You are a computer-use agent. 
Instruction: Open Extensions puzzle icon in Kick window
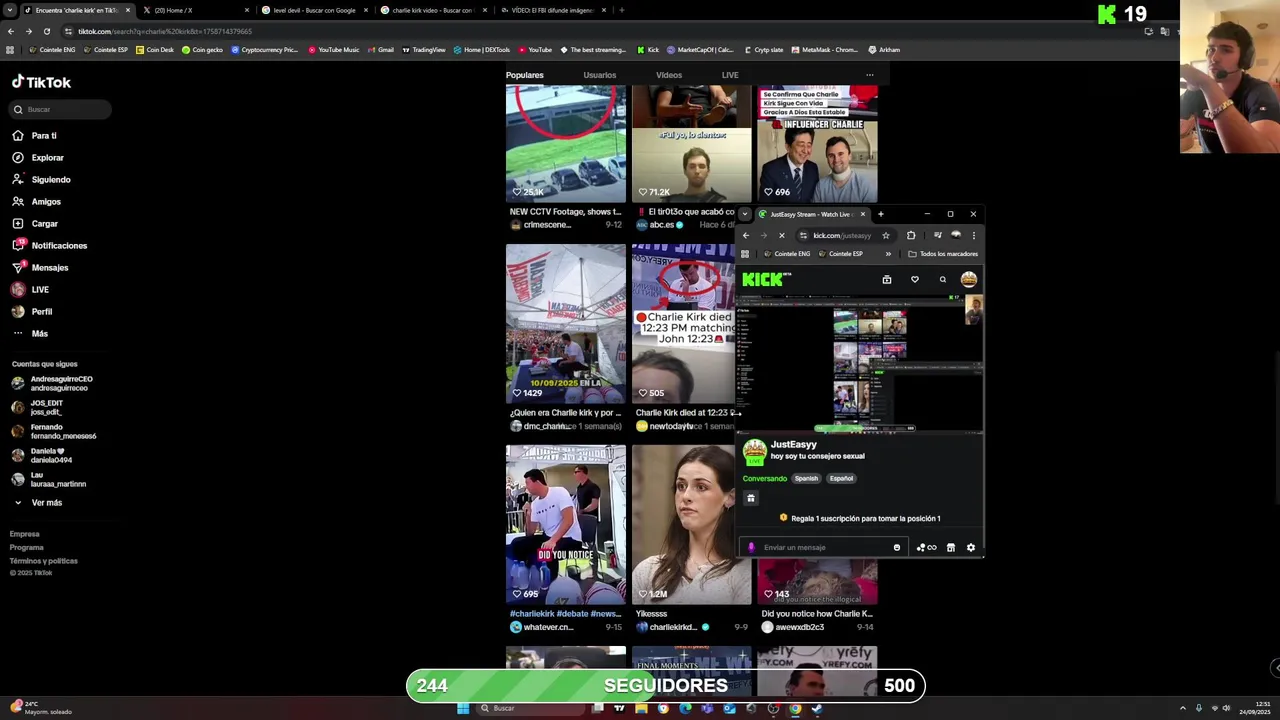[911, 236]
